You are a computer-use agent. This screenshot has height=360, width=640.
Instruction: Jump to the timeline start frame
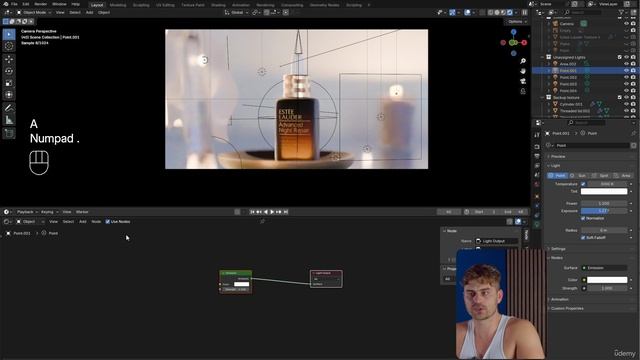point(252,212)
